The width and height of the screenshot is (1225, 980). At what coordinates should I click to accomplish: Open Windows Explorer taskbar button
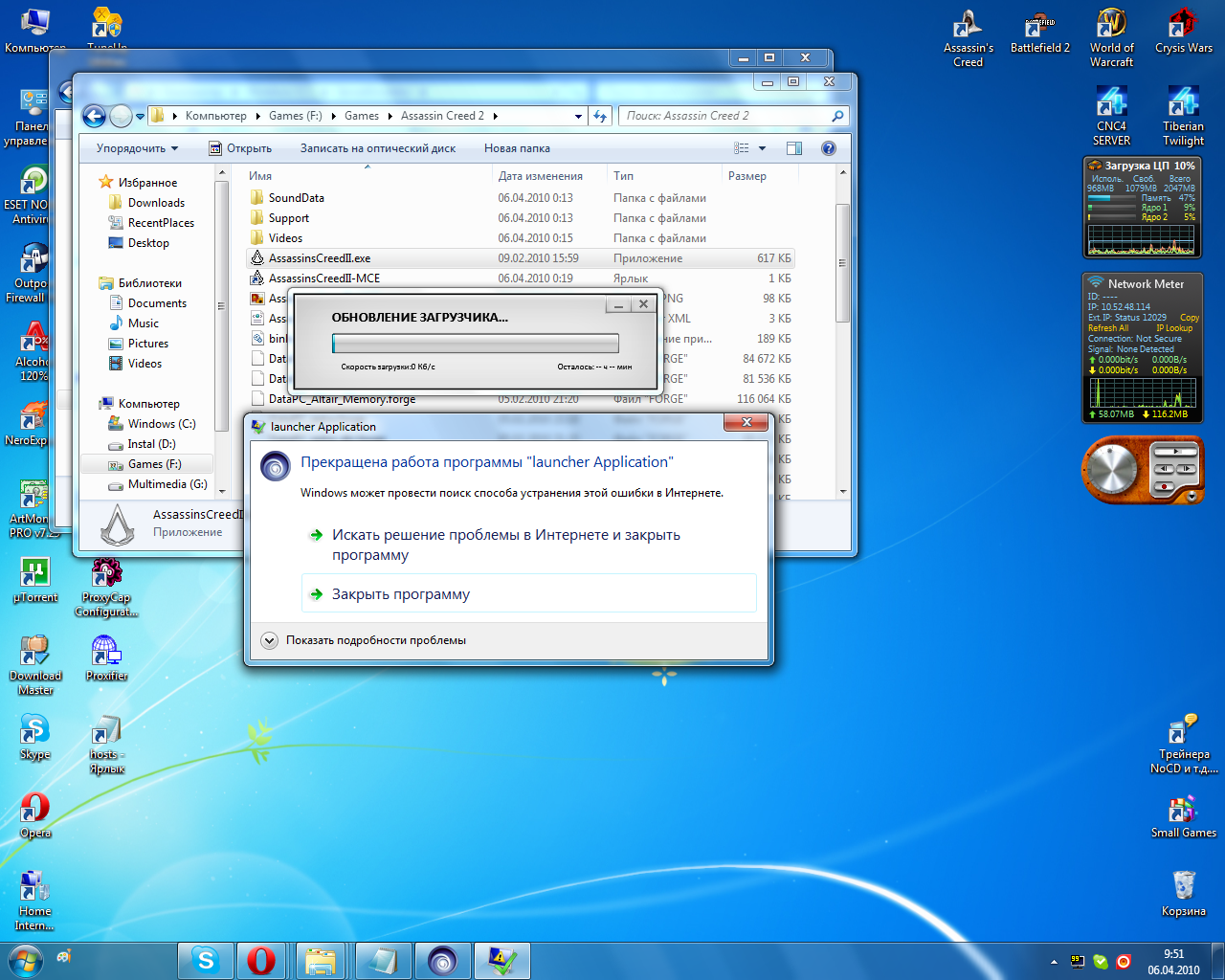(321, 961)
